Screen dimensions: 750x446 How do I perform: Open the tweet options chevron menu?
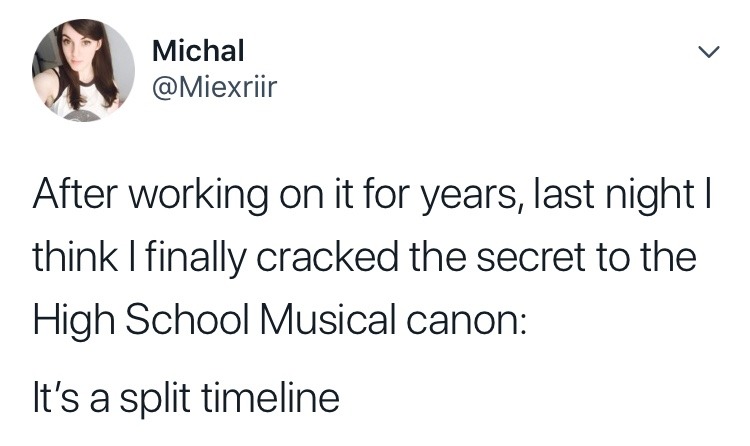pos(707,52)
